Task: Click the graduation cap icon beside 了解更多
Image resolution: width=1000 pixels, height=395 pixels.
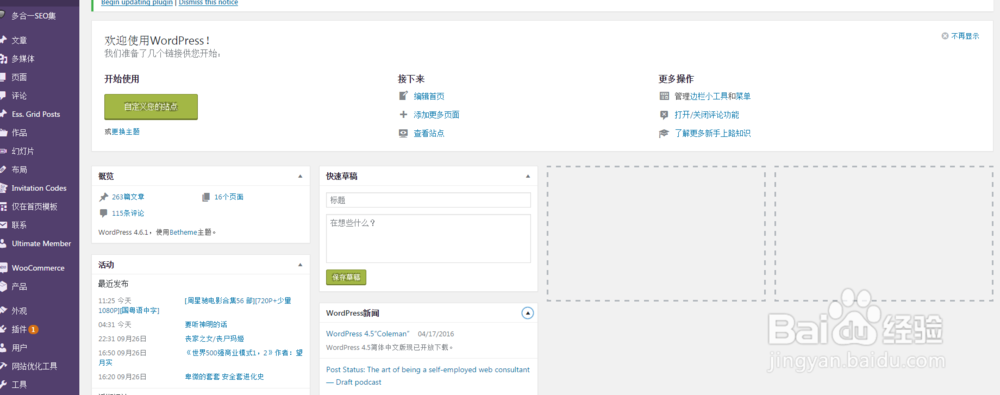Action: coord(664,133)
